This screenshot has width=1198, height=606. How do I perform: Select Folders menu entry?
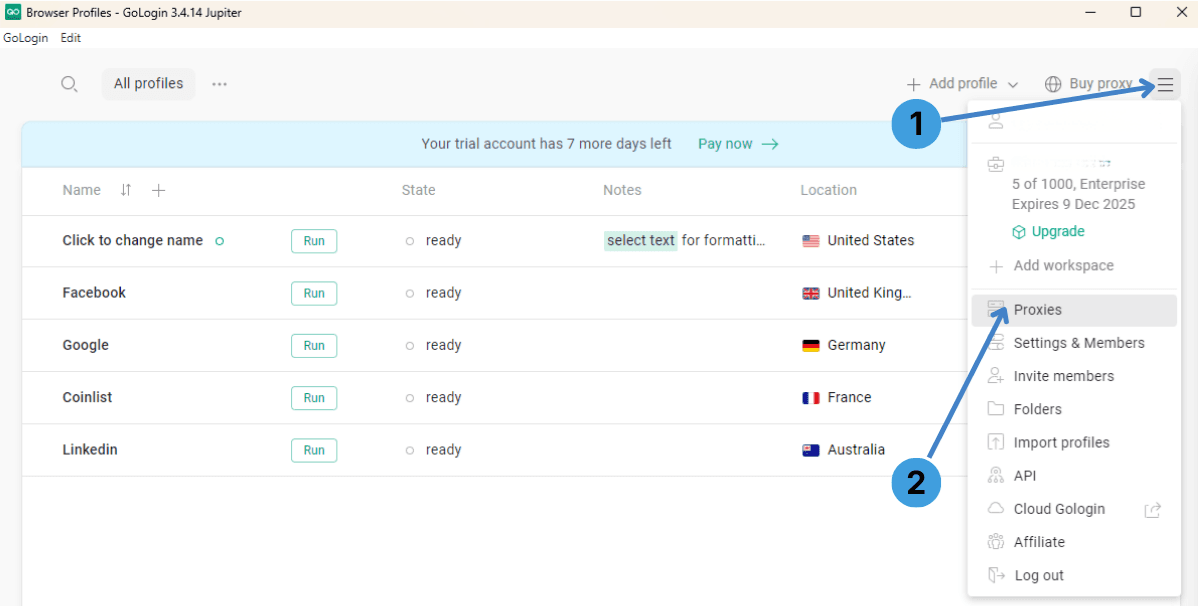[1074, 409]
